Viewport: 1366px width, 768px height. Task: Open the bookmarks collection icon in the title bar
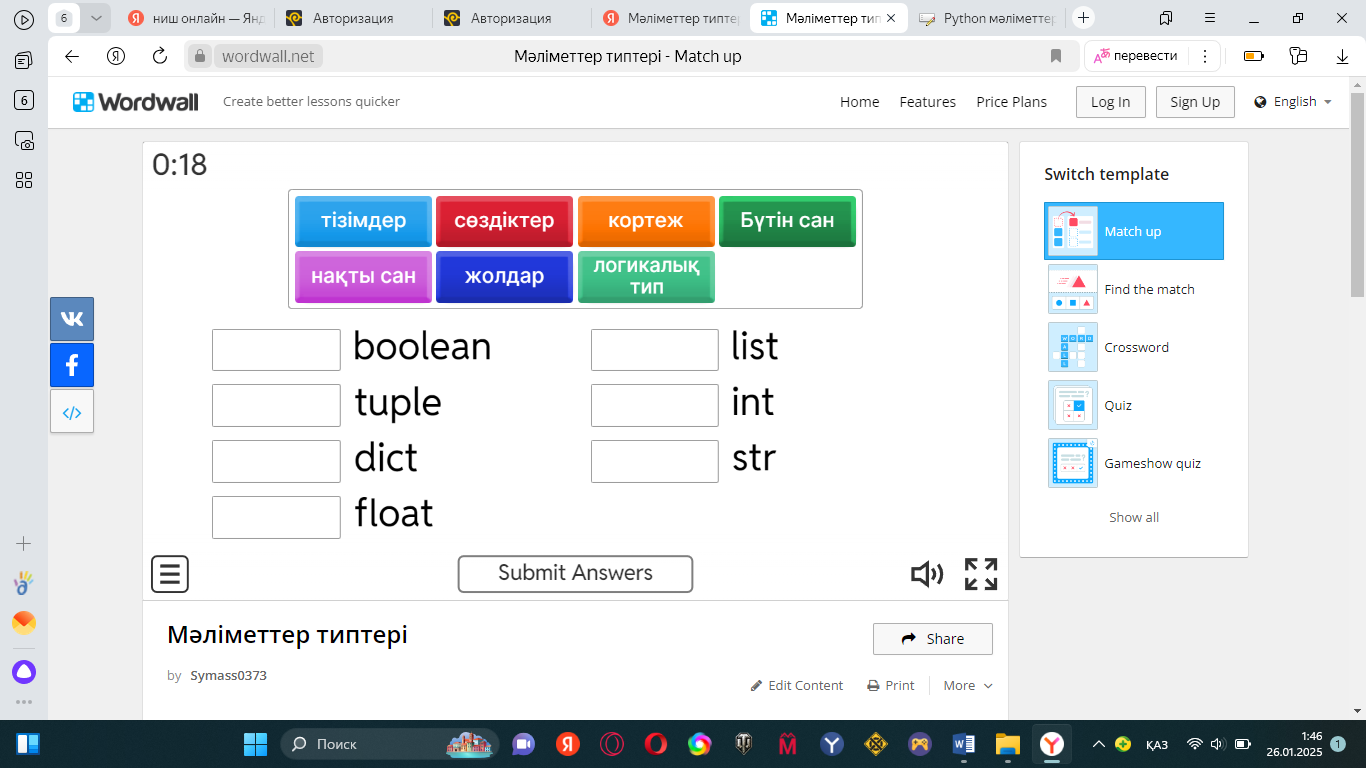click(1166, 18)
